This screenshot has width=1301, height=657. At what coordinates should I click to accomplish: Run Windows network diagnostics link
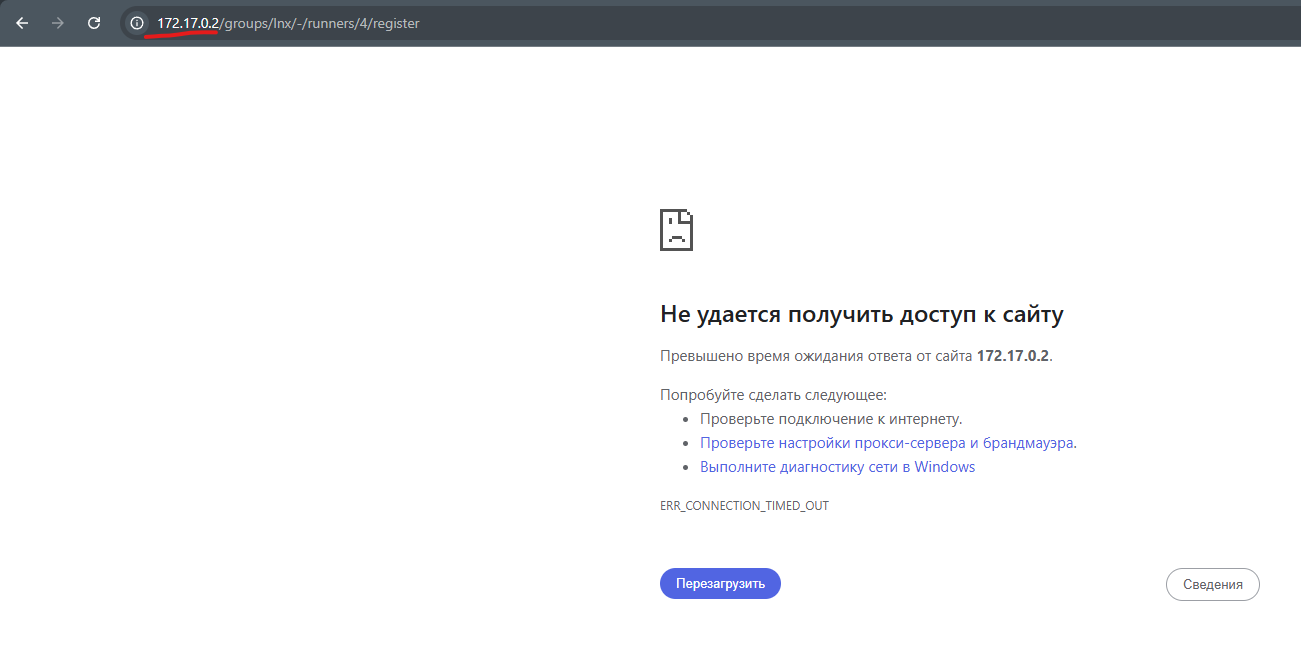coord(836,466)
